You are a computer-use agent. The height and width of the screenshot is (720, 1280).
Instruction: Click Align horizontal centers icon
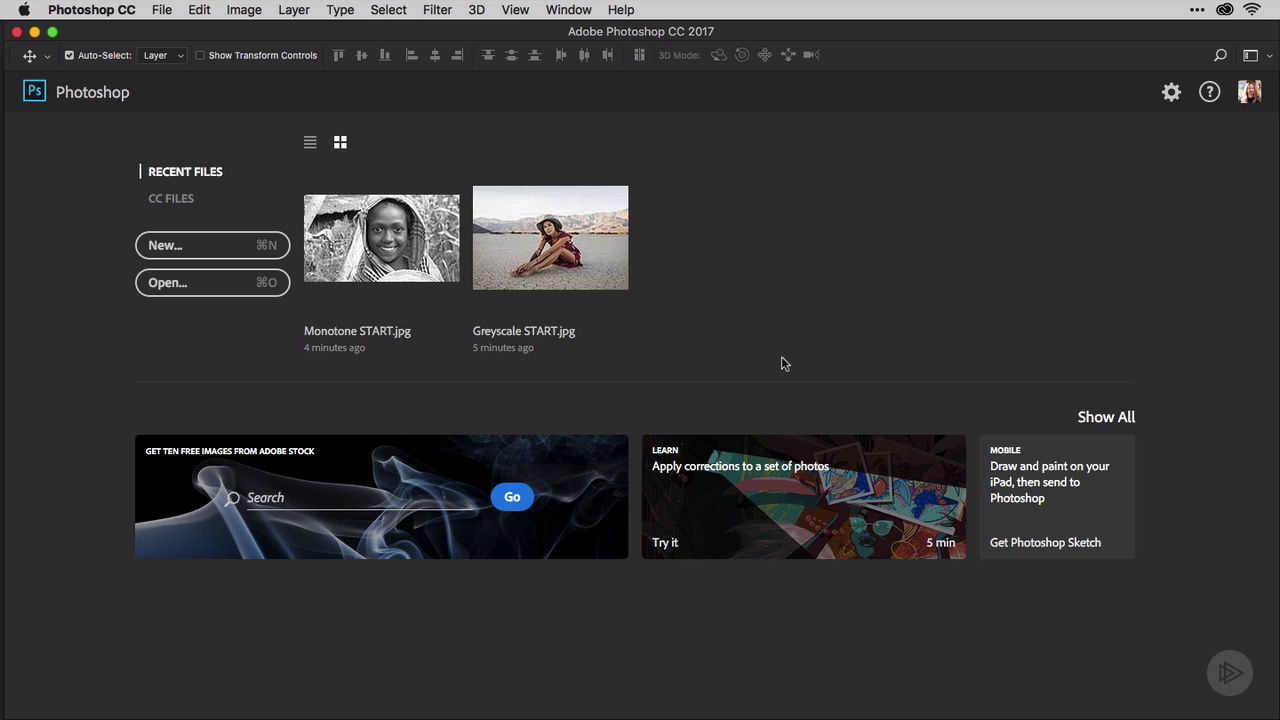(x=435, y=55)
